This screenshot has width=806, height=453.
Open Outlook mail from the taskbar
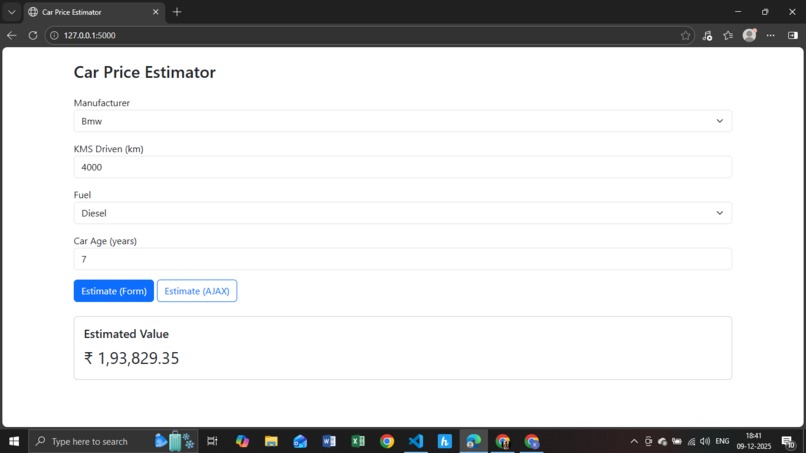[300, 441]
